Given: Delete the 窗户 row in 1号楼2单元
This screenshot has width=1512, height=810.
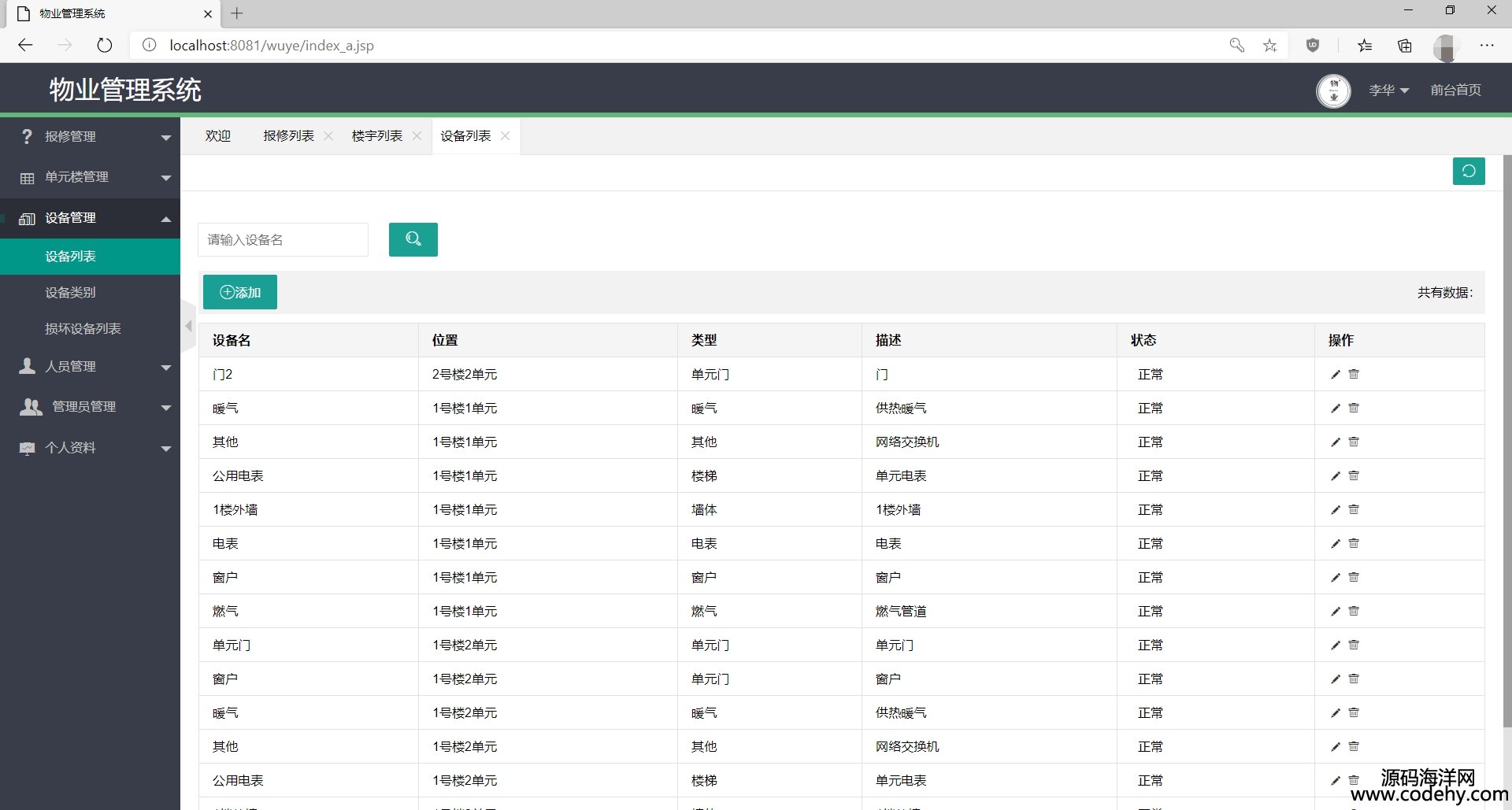Looking at the screenshot, I should (x=1354, y=679).
